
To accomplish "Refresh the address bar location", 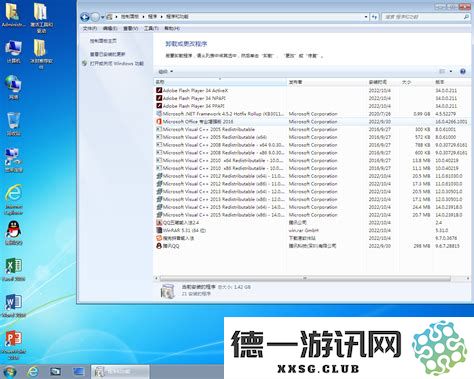I will [x=375, y=17].
